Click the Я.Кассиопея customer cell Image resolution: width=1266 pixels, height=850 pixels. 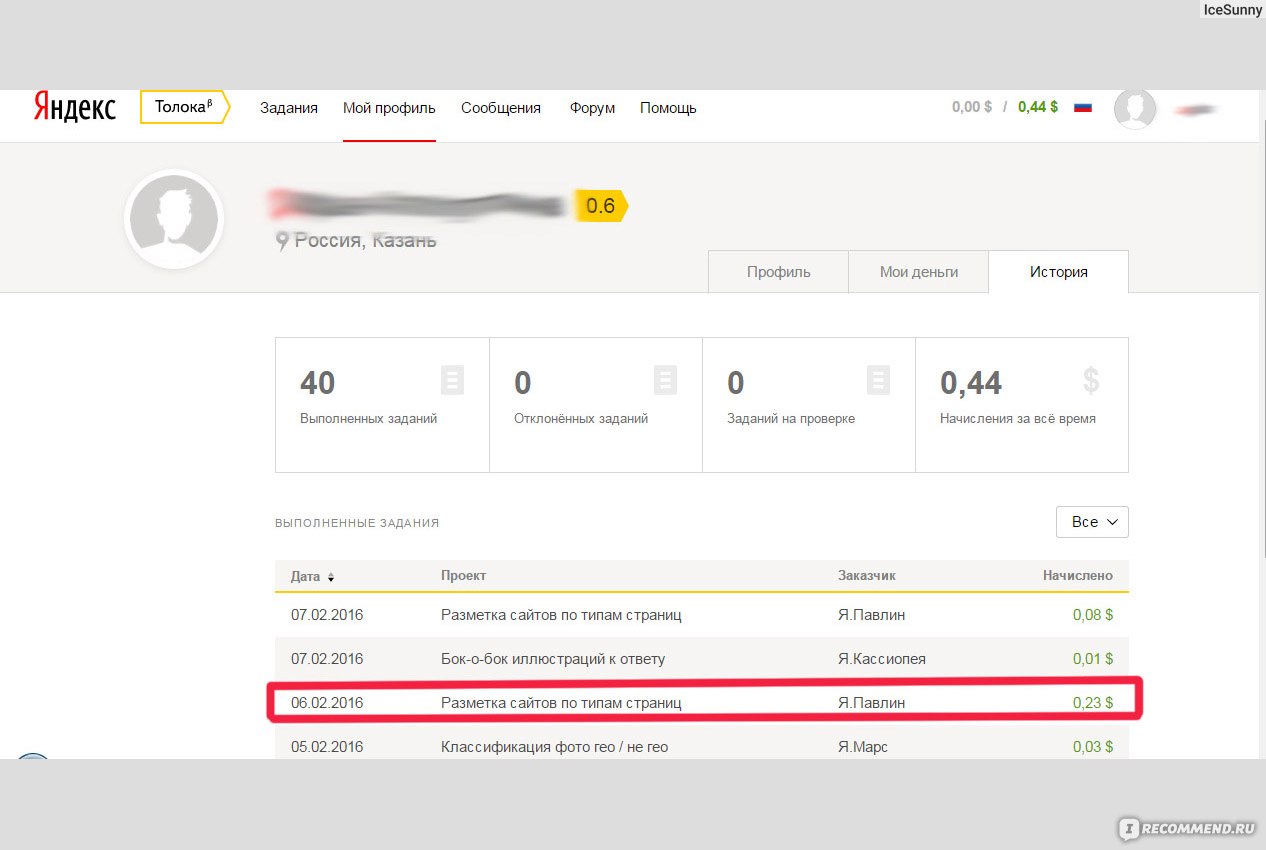(882, 659)
